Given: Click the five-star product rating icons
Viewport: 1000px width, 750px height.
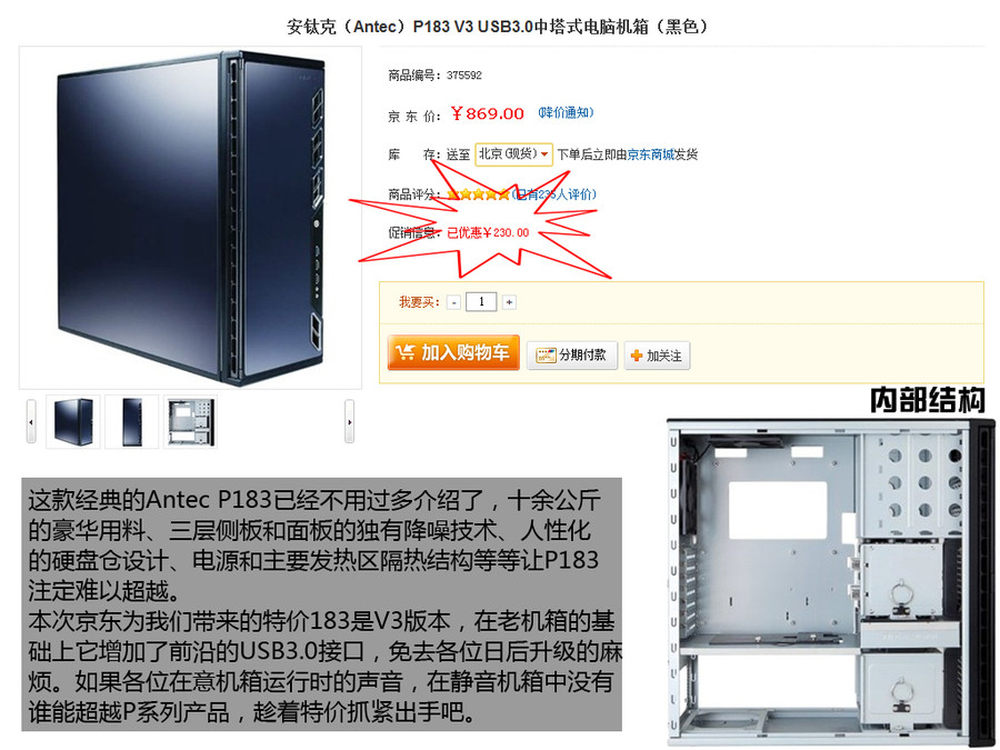Looking at the screenshot, I should coord(478,195).
